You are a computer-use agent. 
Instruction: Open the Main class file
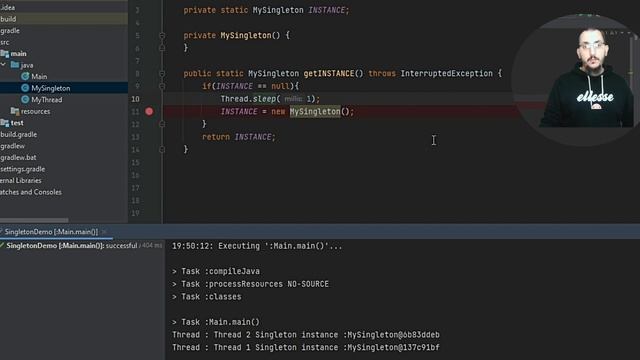tap(39, 76)
